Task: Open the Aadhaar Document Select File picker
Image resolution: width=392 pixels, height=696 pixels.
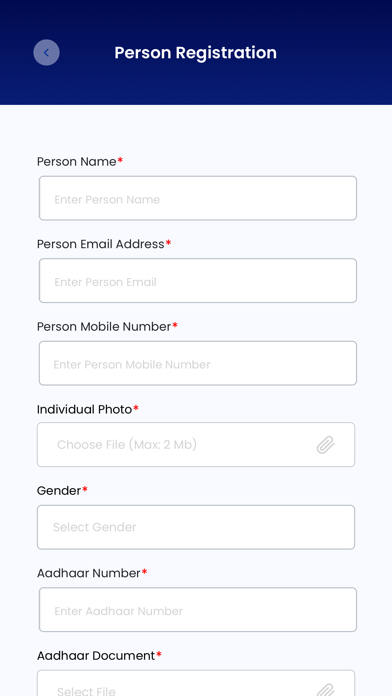Action: [x=196, y=683]
